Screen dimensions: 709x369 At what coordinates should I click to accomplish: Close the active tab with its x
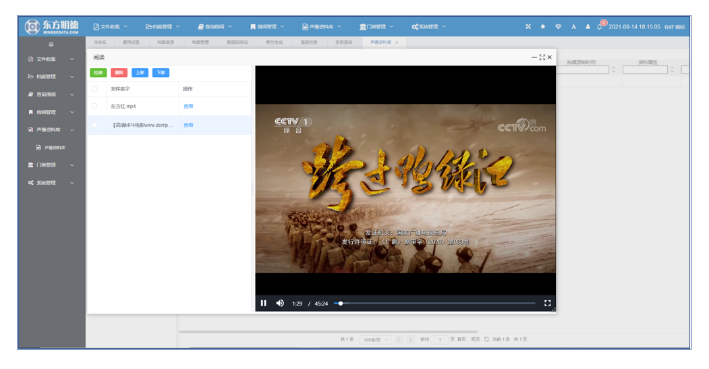pyautogui.click(x=397, y=43)
